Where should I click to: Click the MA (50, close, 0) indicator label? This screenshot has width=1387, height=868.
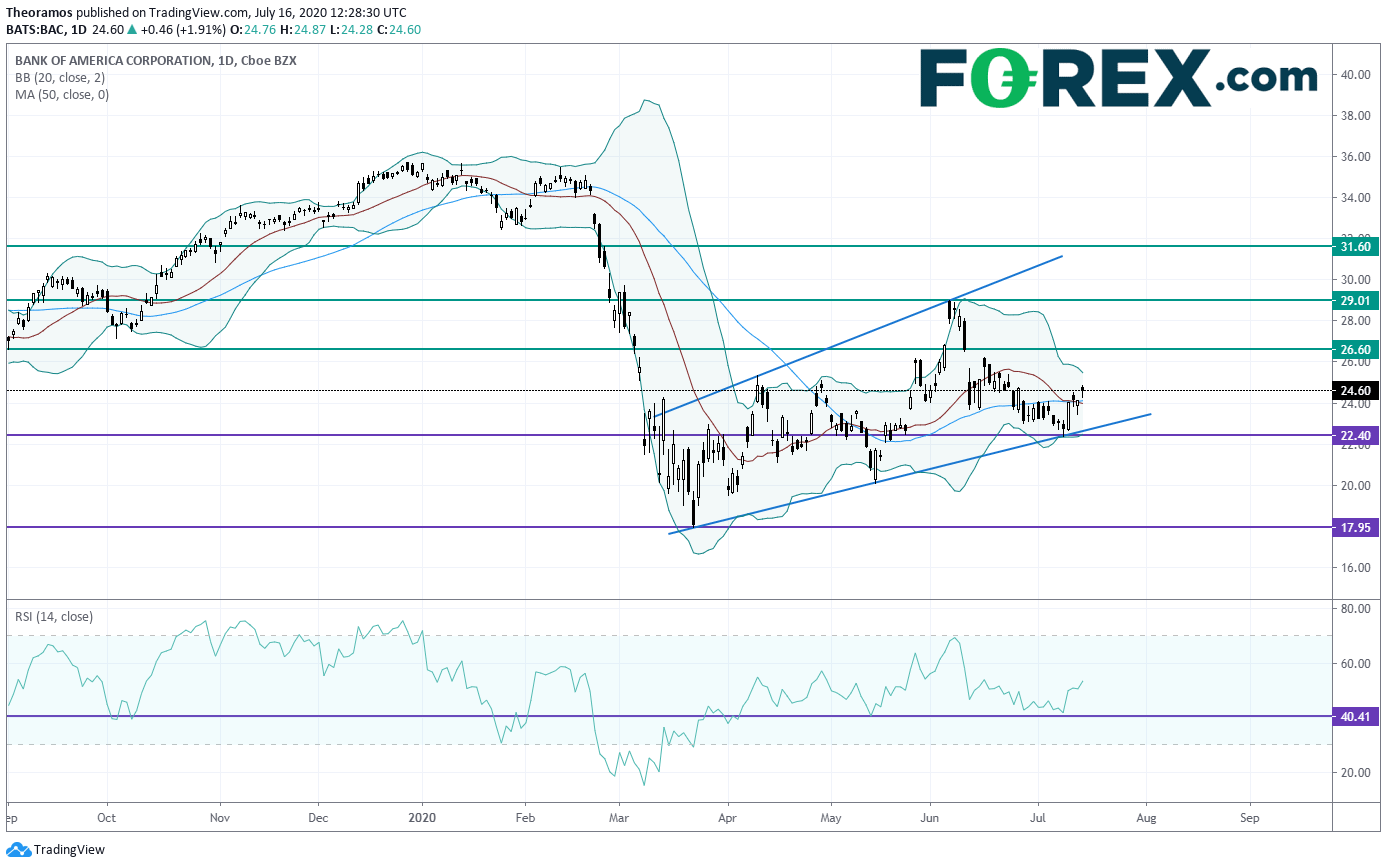tap(62, 95)
